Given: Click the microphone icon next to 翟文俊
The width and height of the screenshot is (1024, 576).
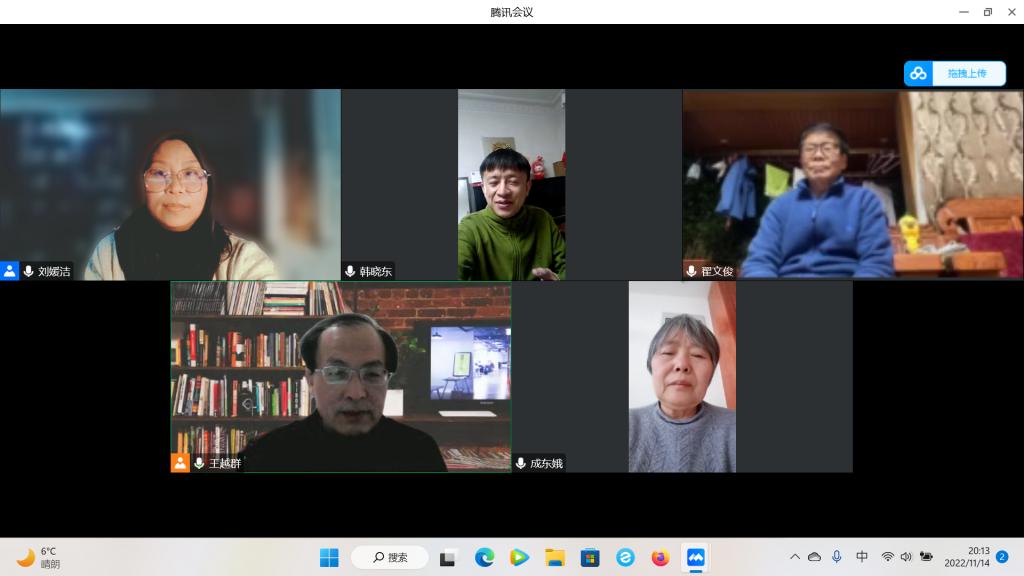Looking at the screenshot, I should (691, 271).
